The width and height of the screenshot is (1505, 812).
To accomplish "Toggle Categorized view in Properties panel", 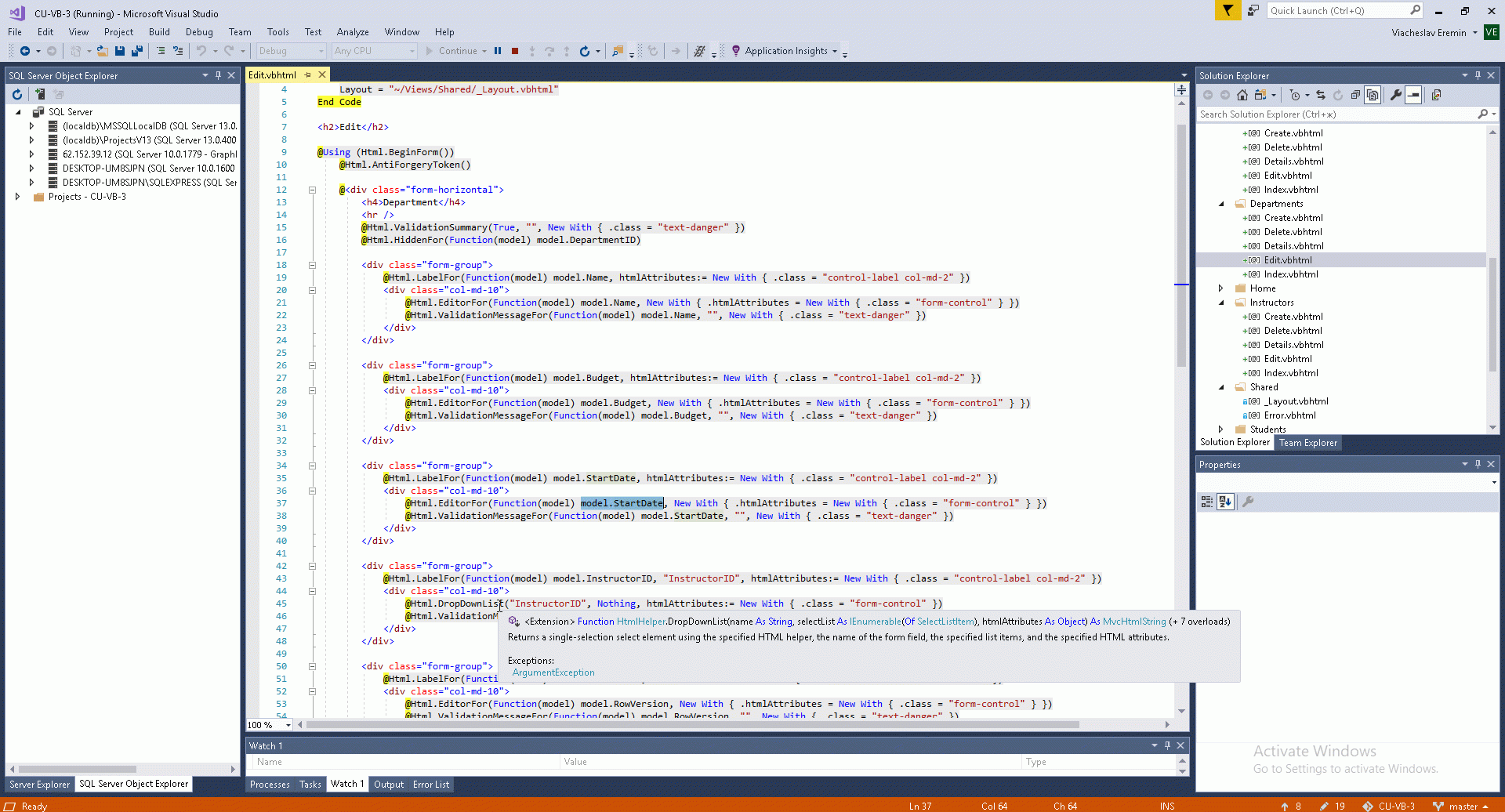I will (1207, 502).
